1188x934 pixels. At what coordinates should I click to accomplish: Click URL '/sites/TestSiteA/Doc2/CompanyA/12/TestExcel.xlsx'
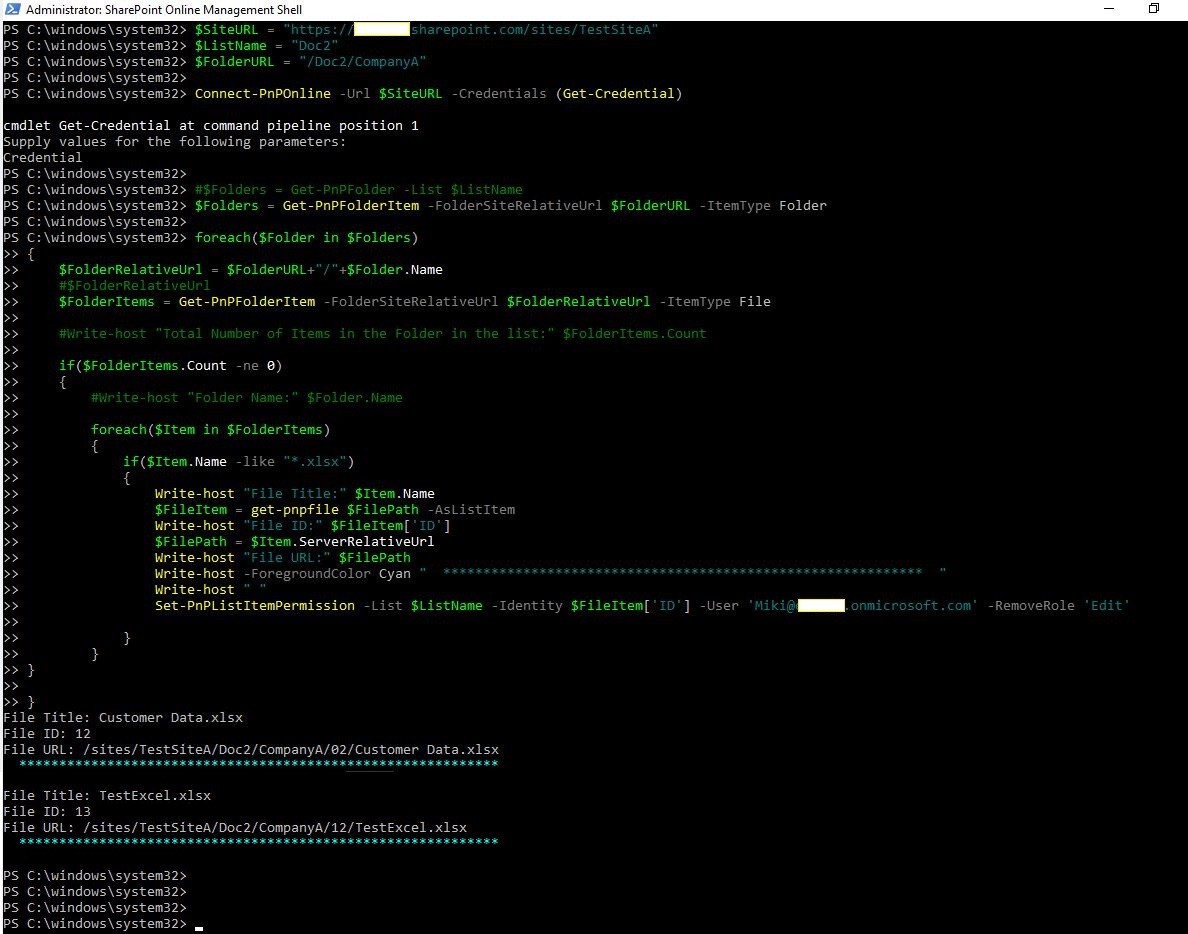(x=275, y=827)
